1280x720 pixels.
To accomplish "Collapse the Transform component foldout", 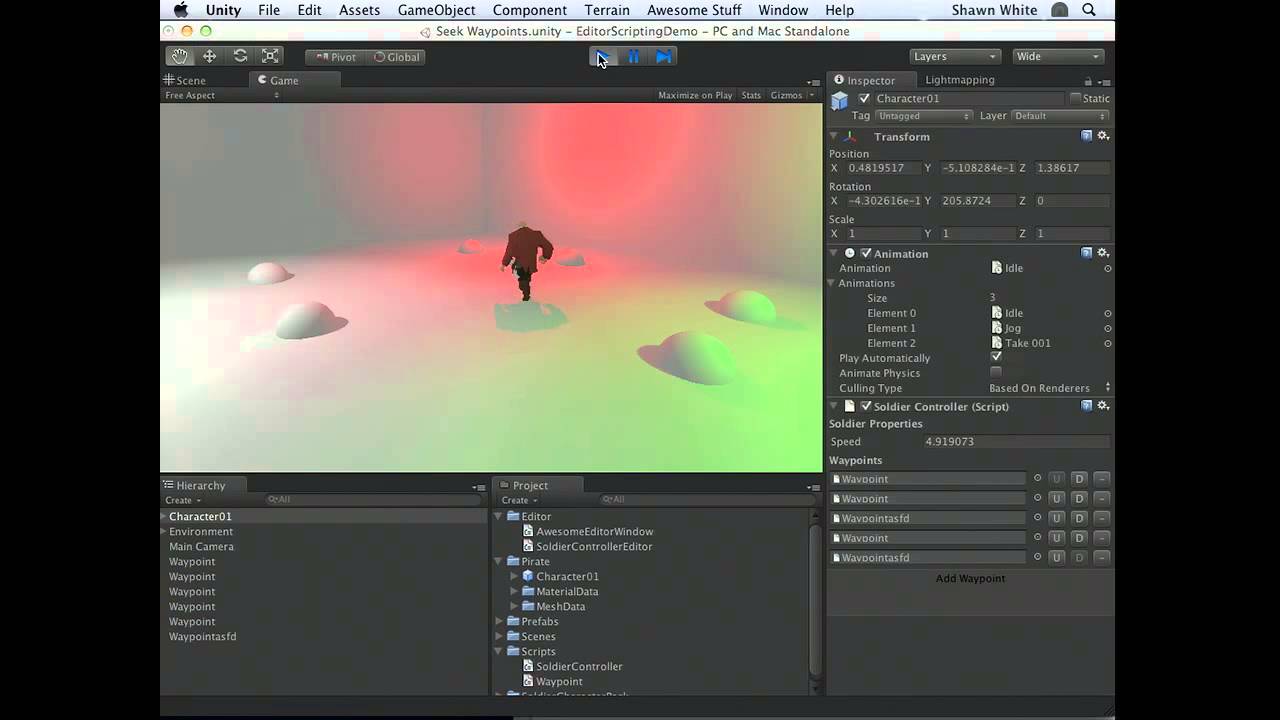I will pos(833,136).
